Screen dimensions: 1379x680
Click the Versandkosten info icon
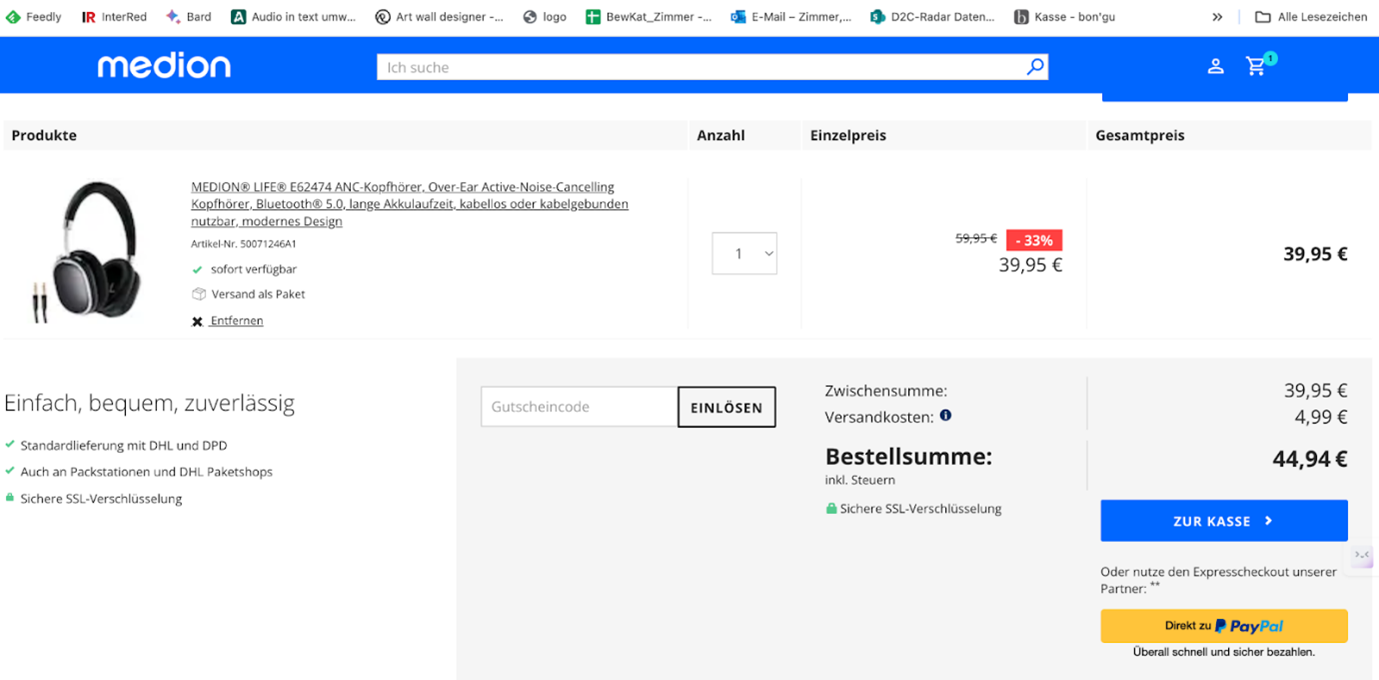click(945, 415)
